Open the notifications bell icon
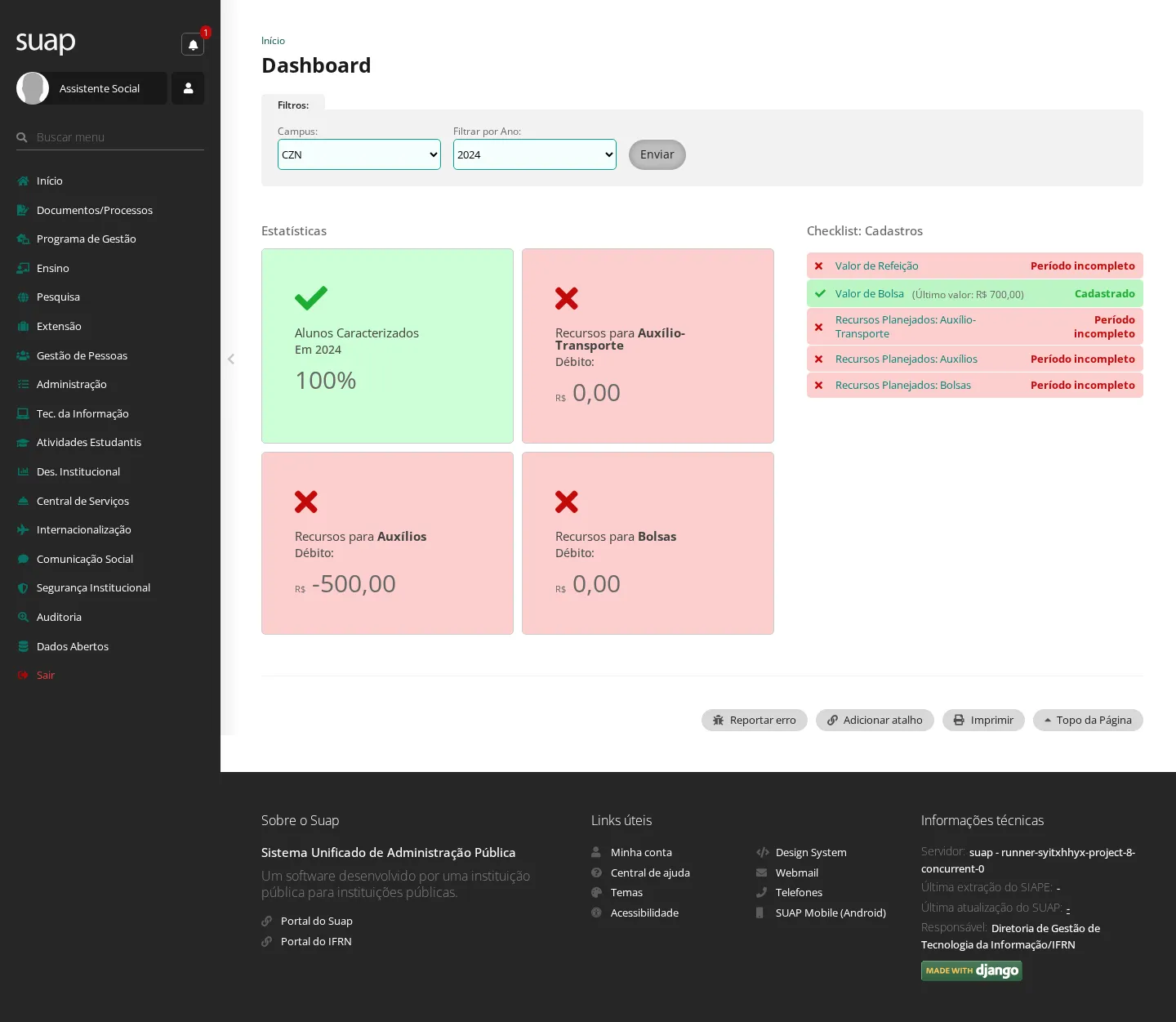 click(193, 44)
